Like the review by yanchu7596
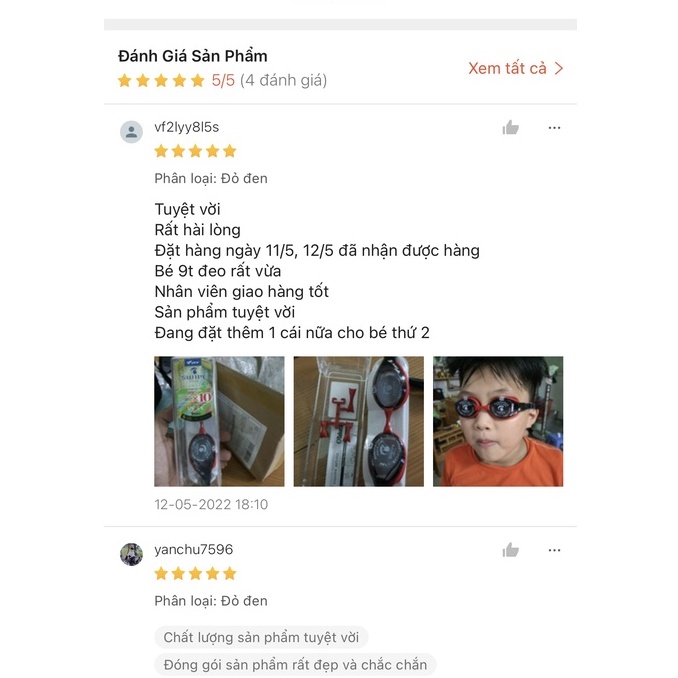Viewport: 678px width, 678px height. tap(510, 550)
